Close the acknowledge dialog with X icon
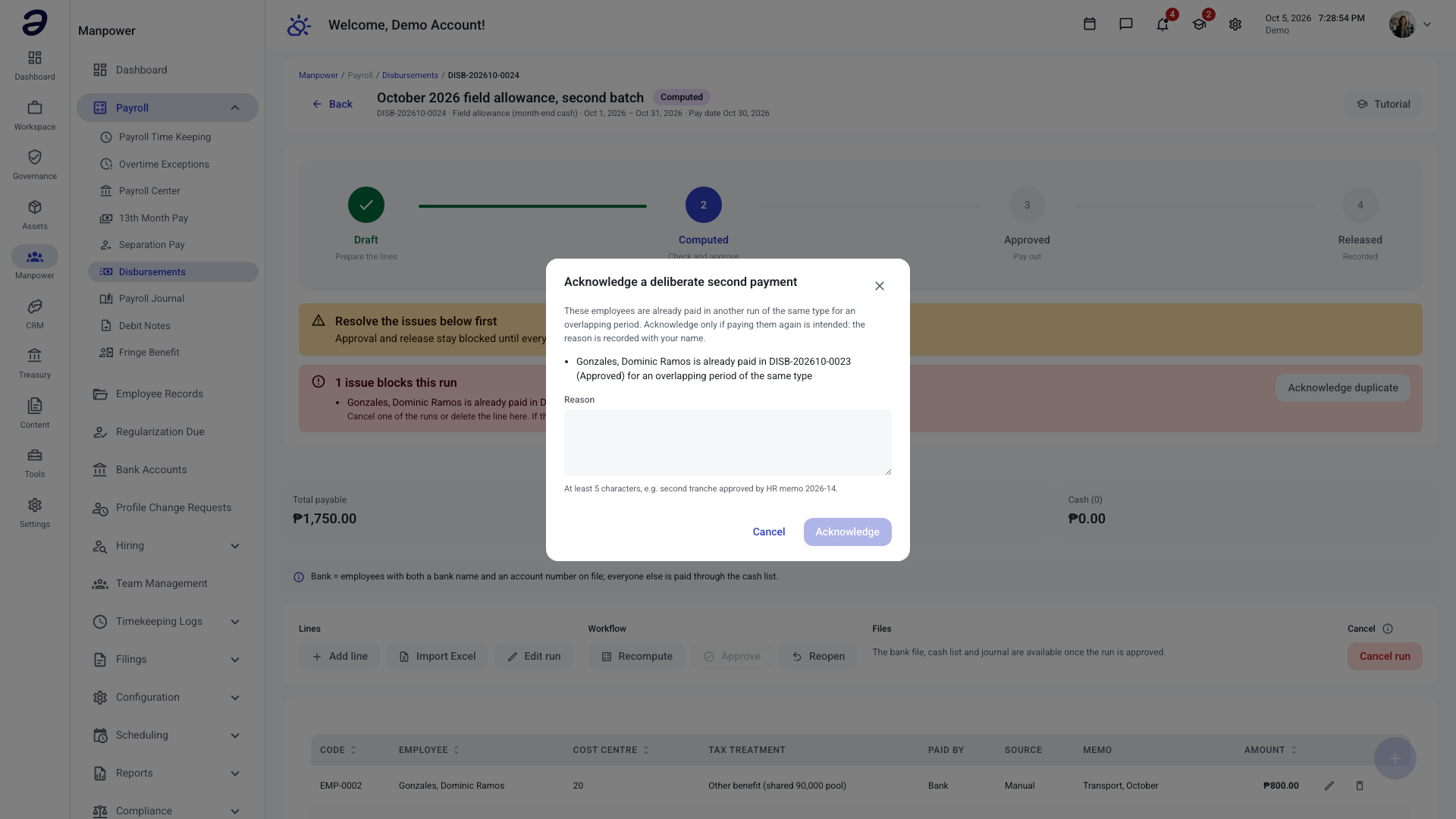Viewport: 1456px width, 819px height. [880, 286]
